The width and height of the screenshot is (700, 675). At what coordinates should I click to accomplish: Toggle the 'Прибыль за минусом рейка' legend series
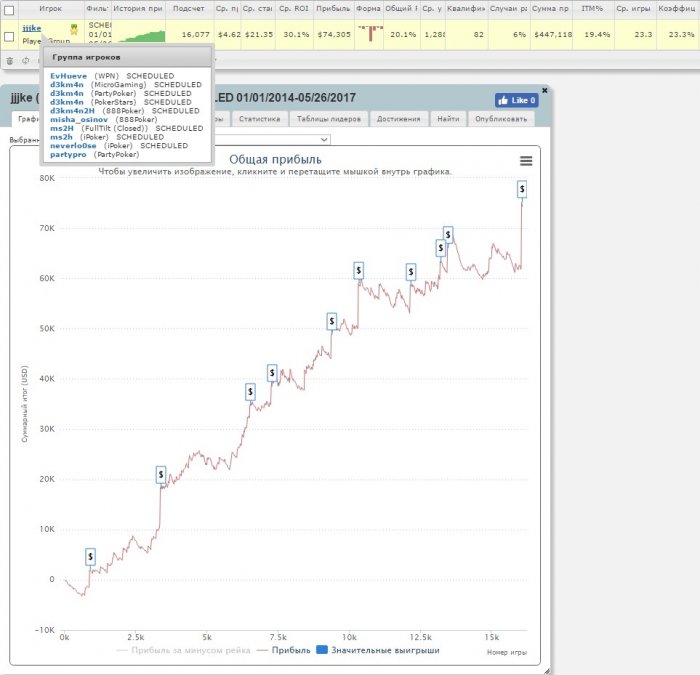(183, 650)
